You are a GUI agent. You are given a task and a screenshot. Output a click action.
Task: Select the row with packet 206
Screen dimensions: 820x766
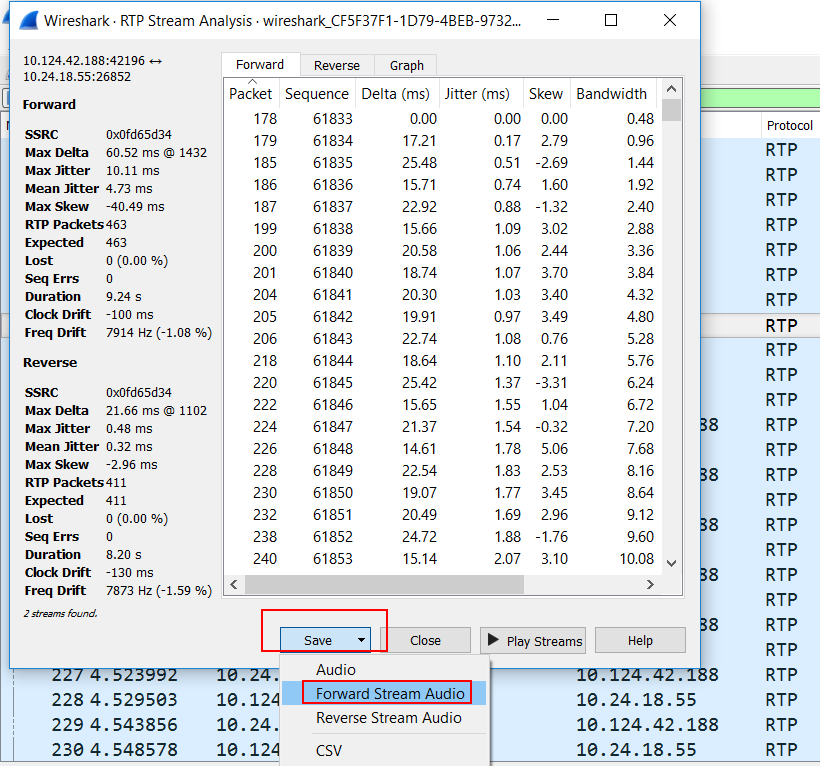click(x=442, y=338)
